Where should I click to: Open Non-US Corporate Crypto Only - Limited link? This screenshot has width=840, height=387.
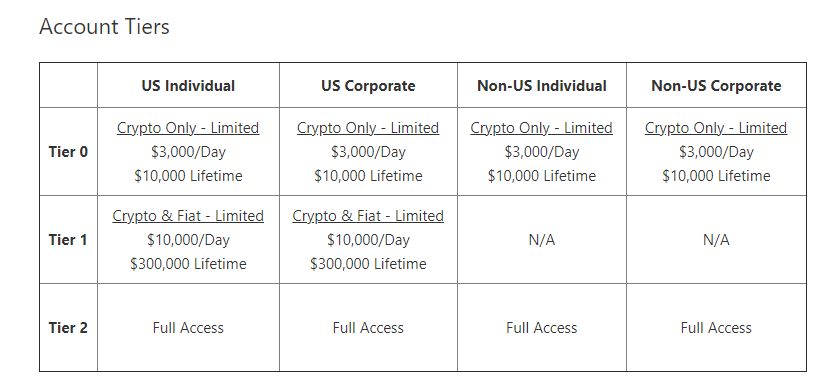click(x=716, y=128)
